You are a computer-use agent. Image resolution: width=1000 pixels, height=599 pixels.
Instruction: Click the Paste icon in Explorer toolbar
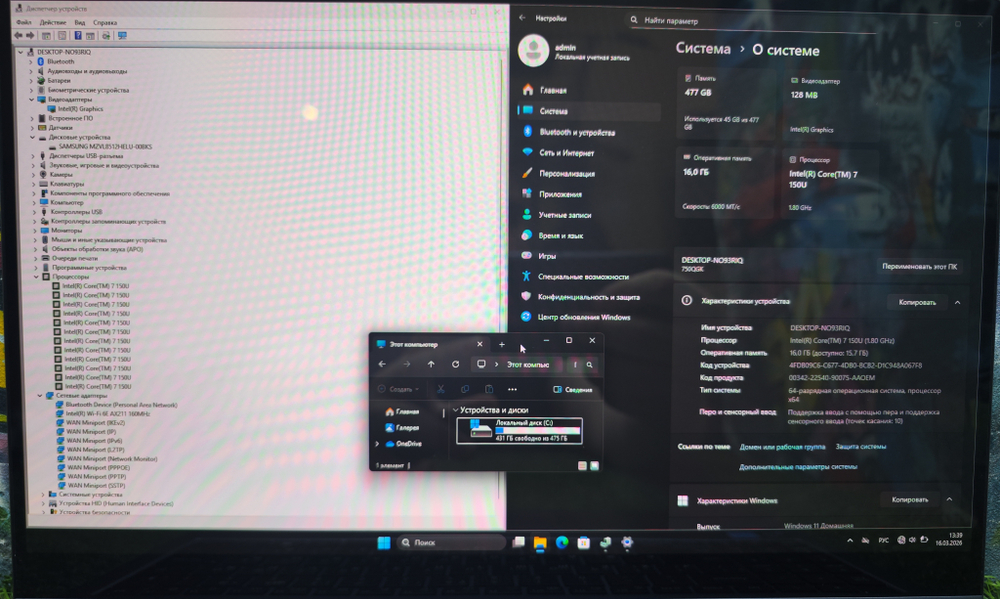489,389
